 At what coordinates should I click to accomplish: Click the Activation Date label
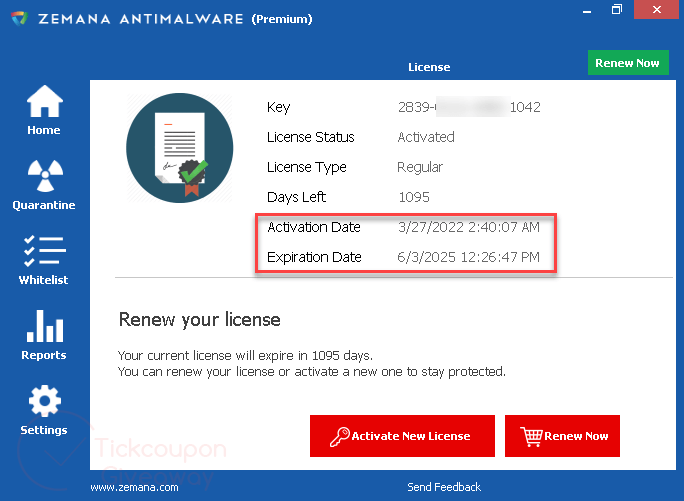314,227
